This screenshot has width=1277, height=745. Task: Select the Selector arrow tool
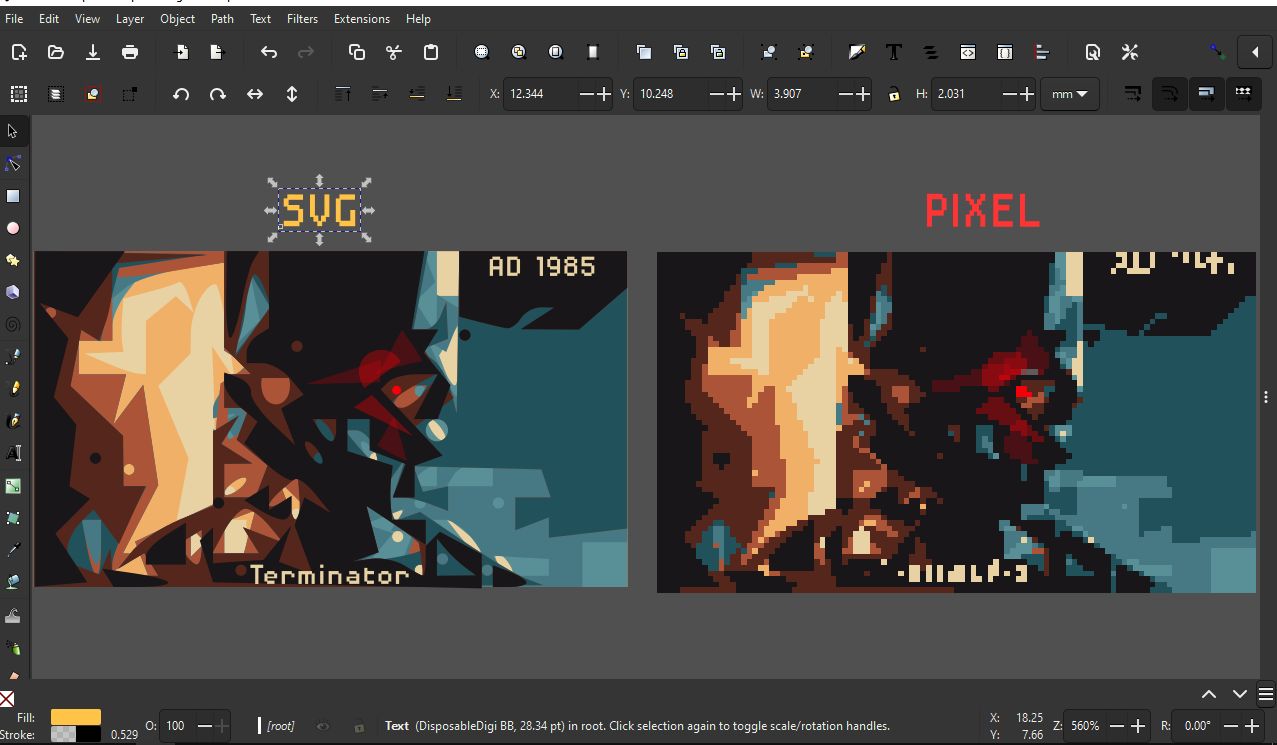(x=13, y=131)
